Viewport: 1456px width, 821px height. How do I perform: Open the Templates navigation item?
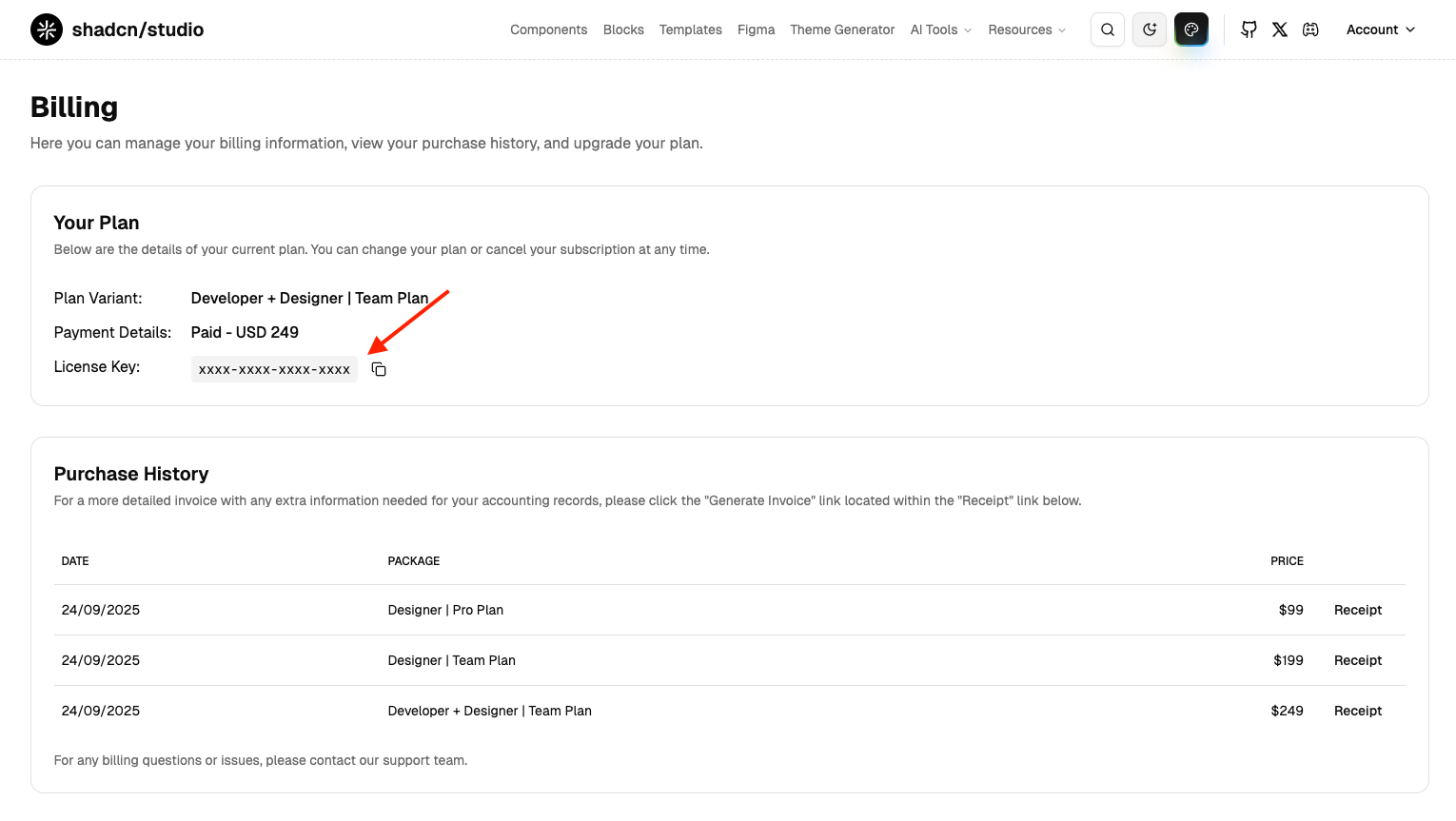pos(690,29)
